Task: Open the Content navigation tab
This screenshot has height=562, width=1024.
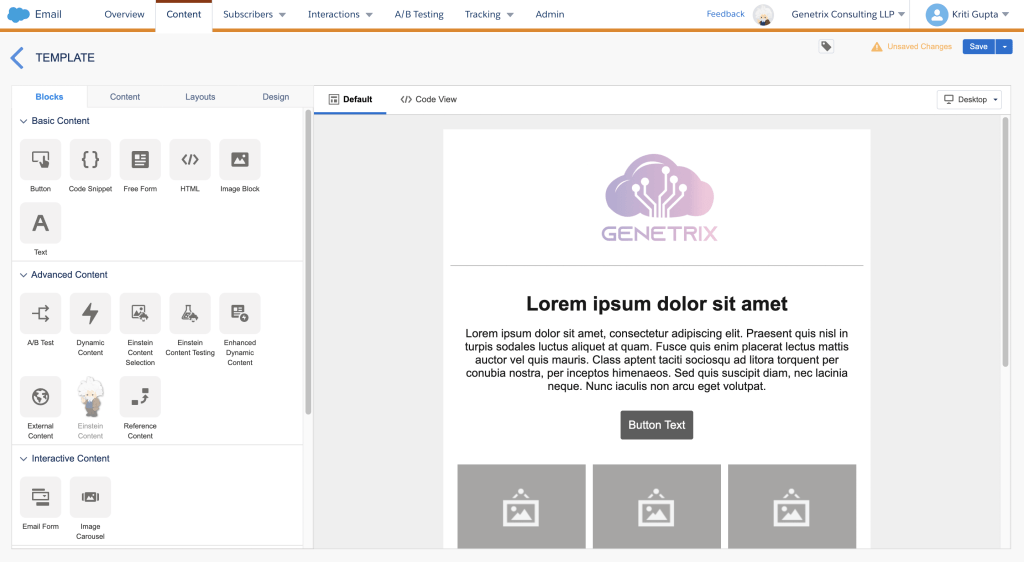Action: (x=184, y=14)
